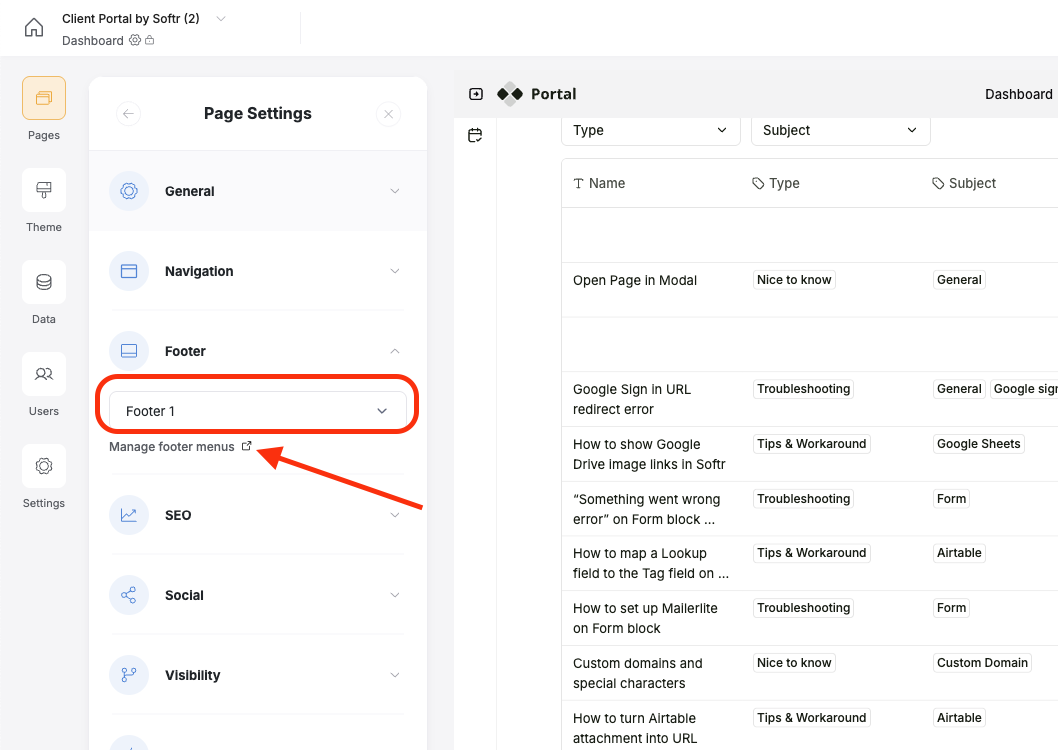Image resolution: width=1058 pixels, height=750 pixels.
Task: Open the Data sidebar icon
Action: tap(44, 282)
